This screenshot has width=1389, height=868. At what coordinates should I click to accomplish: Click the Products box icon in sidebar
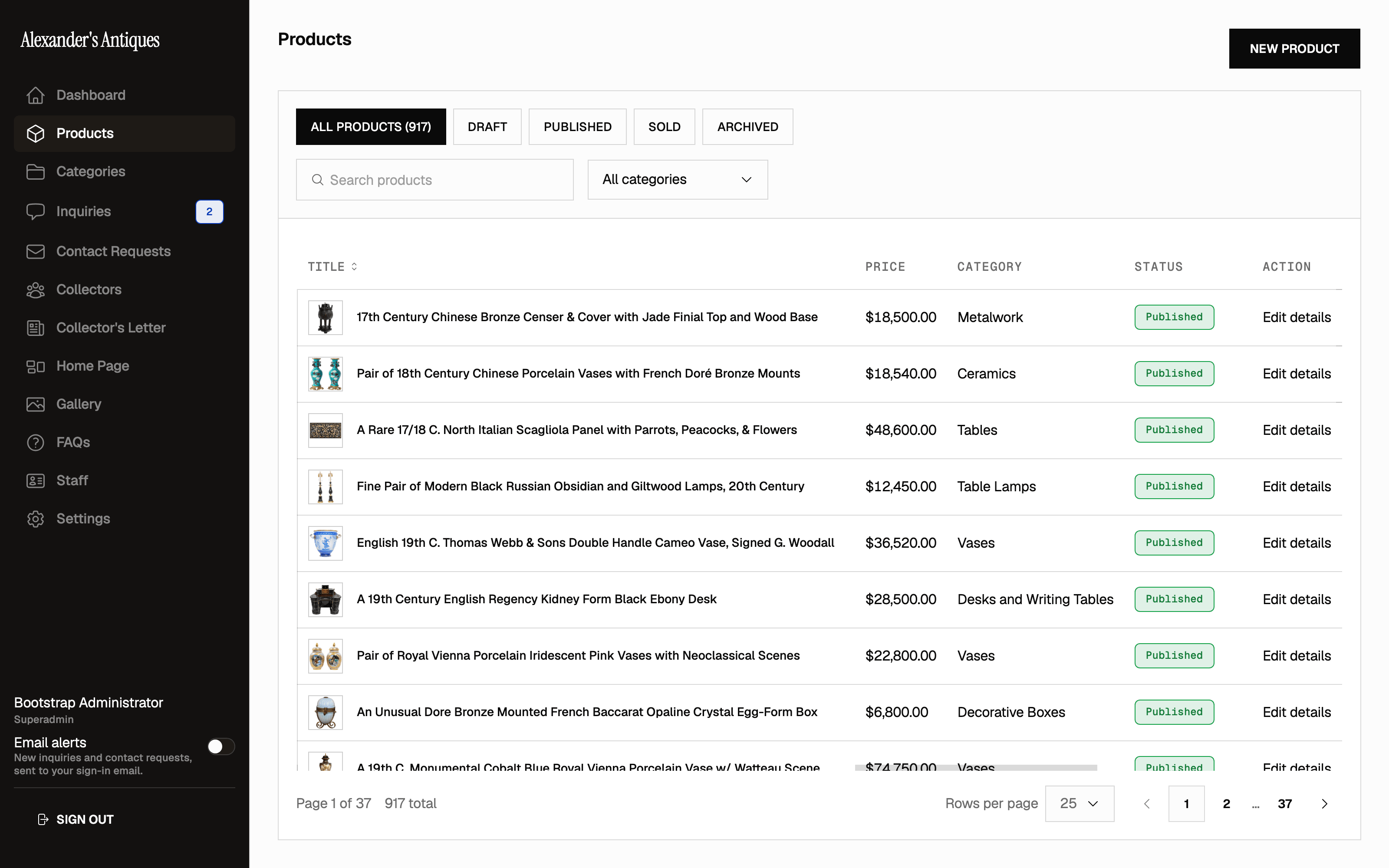tap(36, 134)
